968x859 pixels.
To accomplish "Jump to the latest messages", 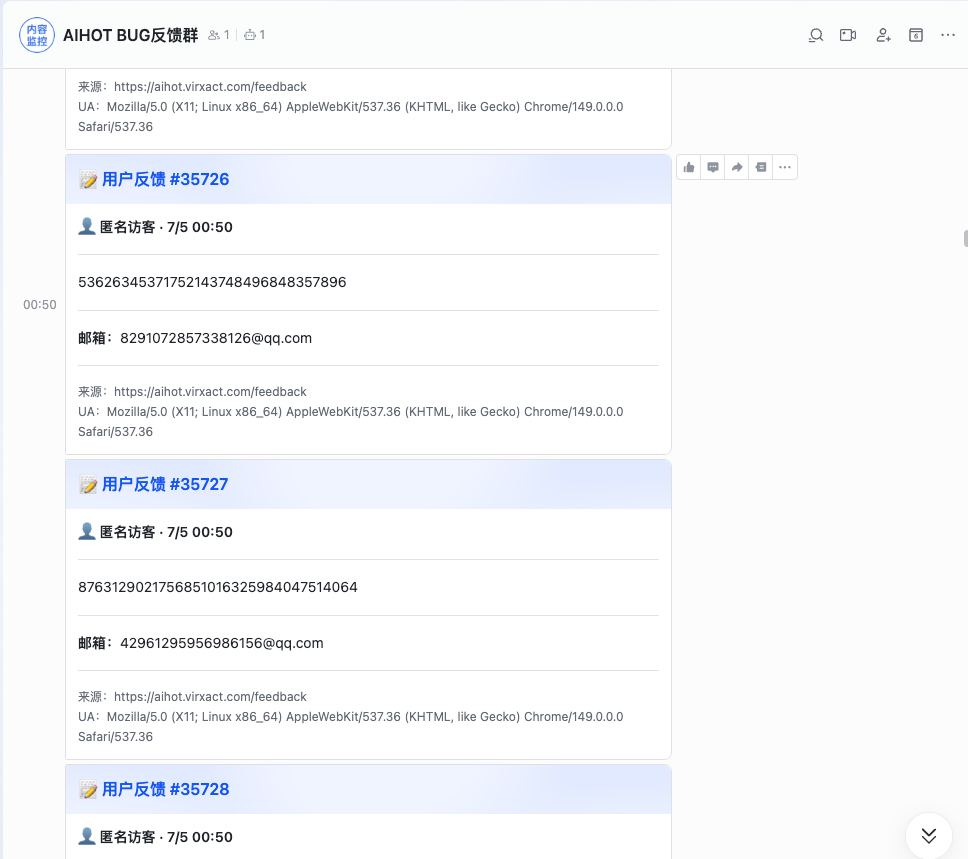I will (x=929, y=836).
